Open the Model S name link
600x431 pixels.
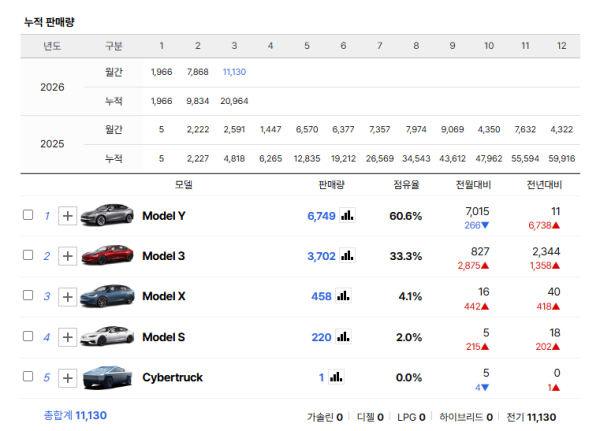click(164, 337)
